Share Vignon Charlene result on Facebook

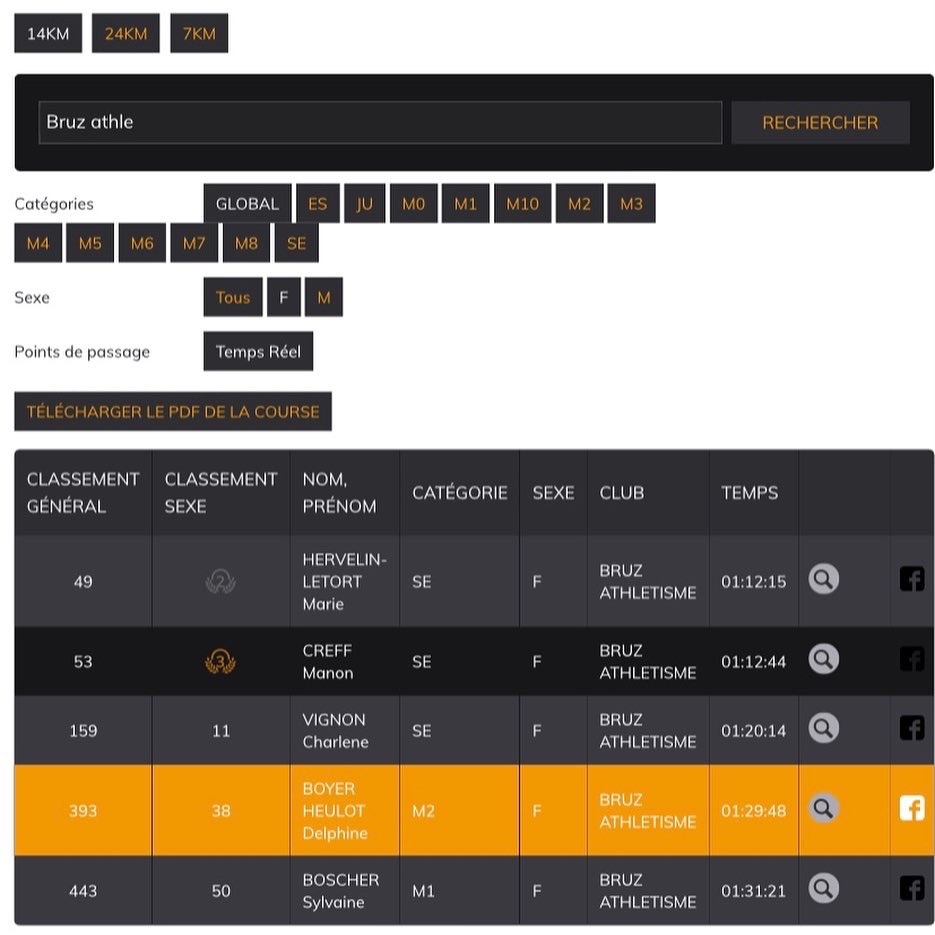point(911,728)
